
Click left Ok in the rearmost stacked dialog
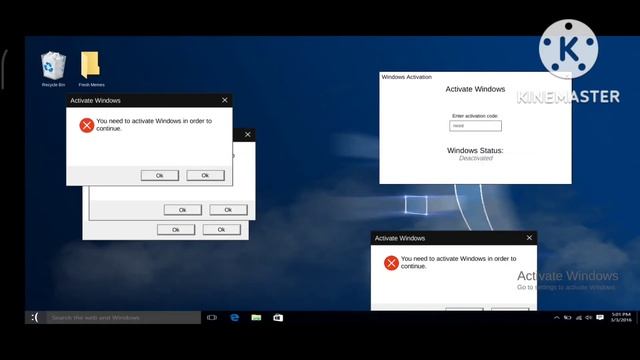(x=176, y=230)
